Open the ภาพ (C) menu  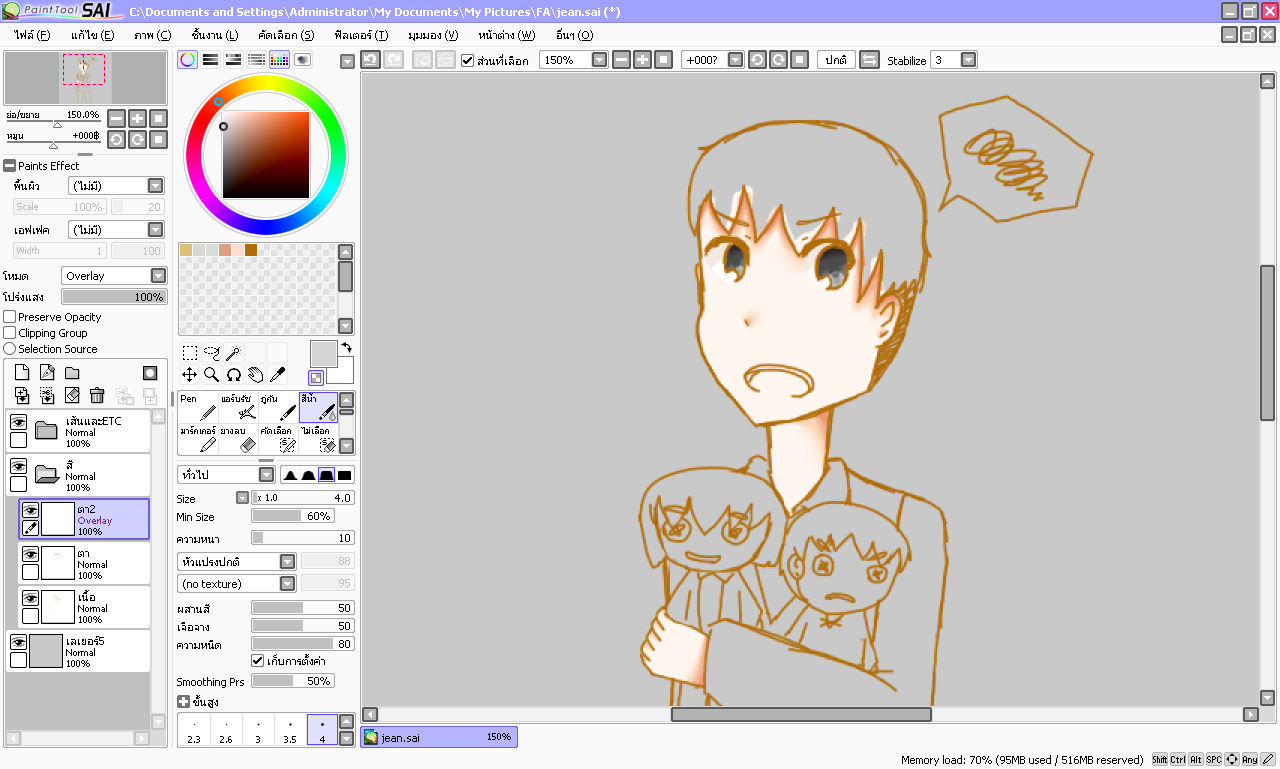coord(152,35)
